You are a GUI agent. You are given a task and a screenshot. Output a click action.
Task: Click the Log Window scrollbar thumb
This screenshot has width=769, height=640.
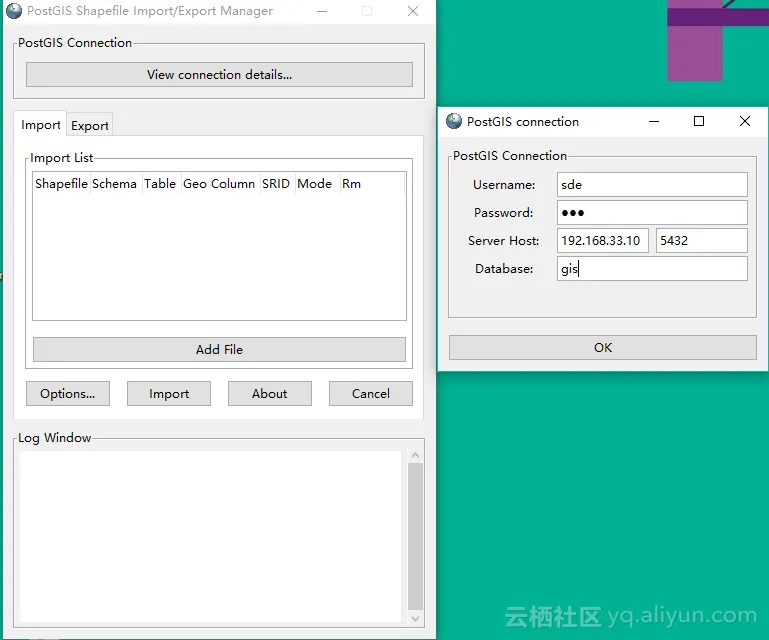[415, 536]
